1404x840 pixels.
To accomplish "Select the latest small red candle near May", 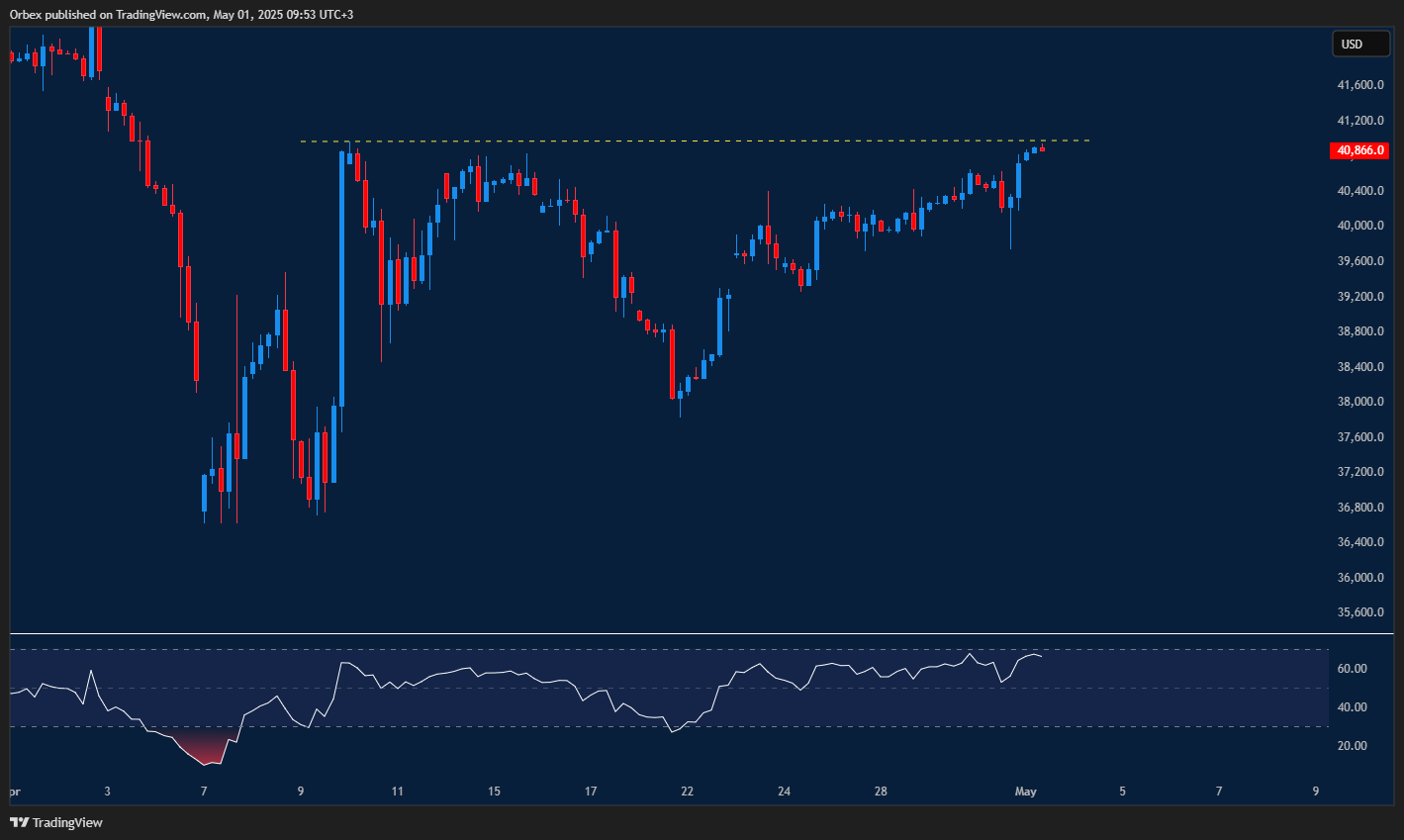I will point(1041,149).
